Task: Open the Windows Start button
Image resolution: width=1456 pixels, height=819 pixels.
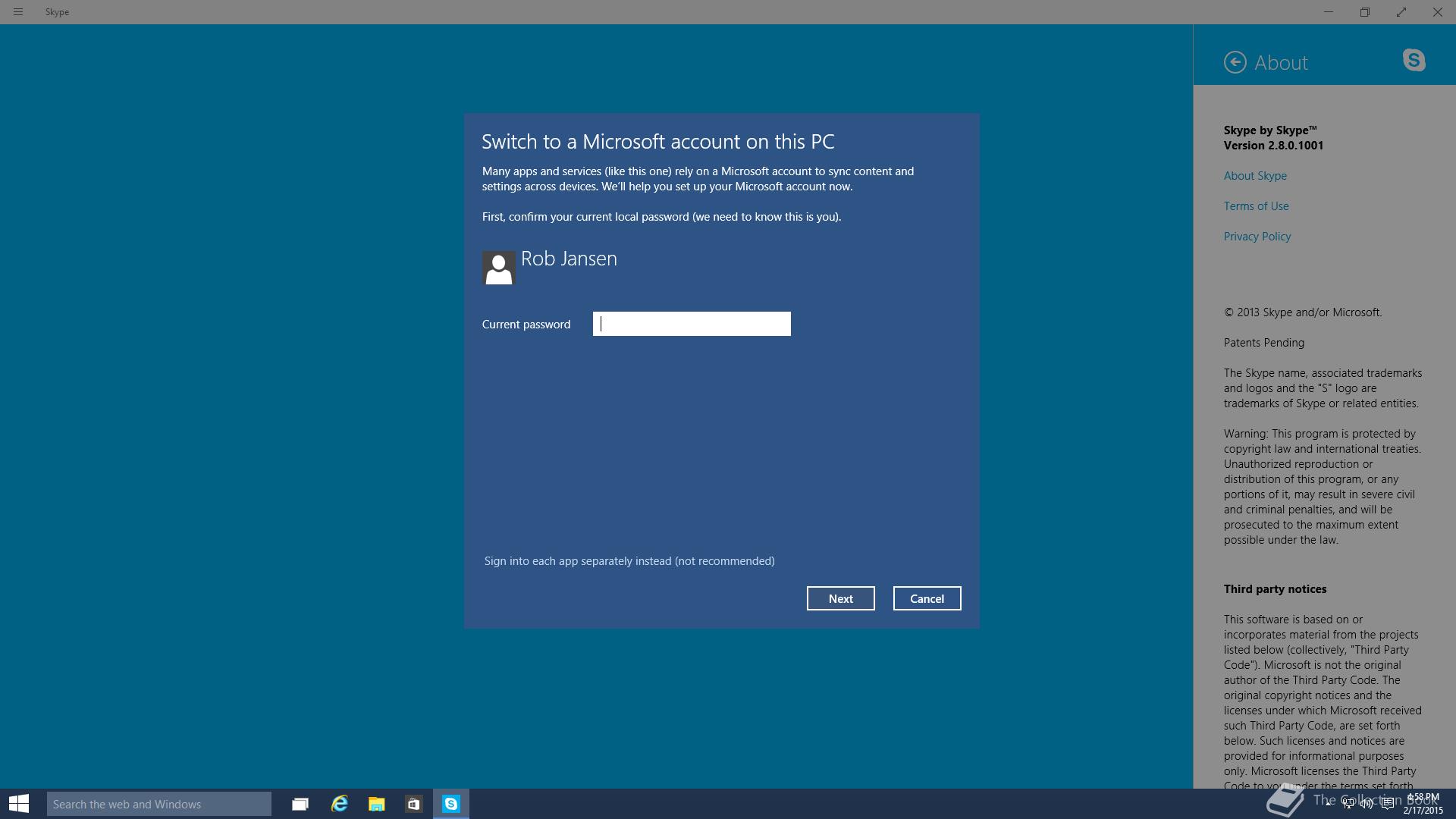Action: point(19,804)
